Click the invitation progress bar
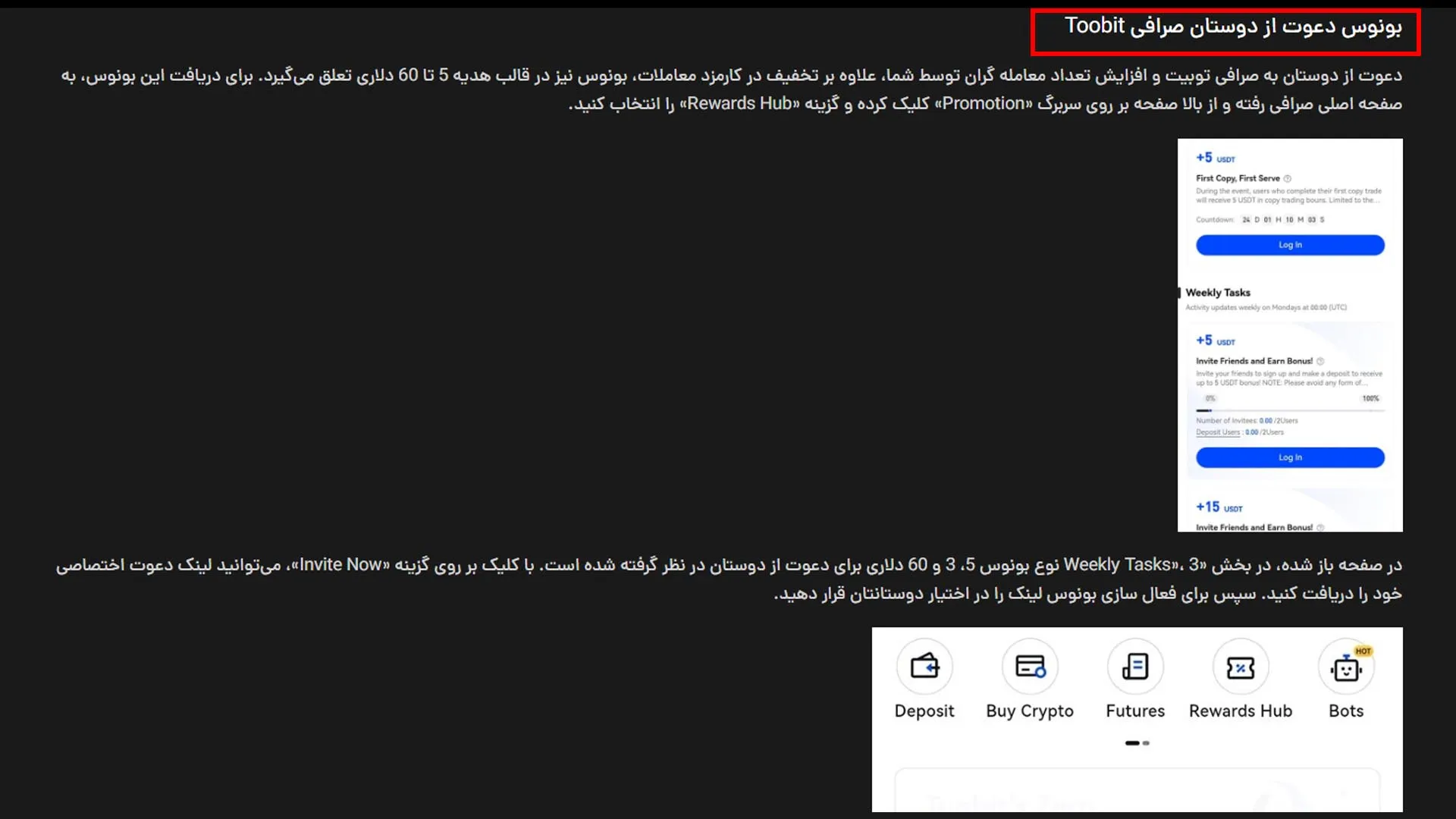 point(1290,410)
